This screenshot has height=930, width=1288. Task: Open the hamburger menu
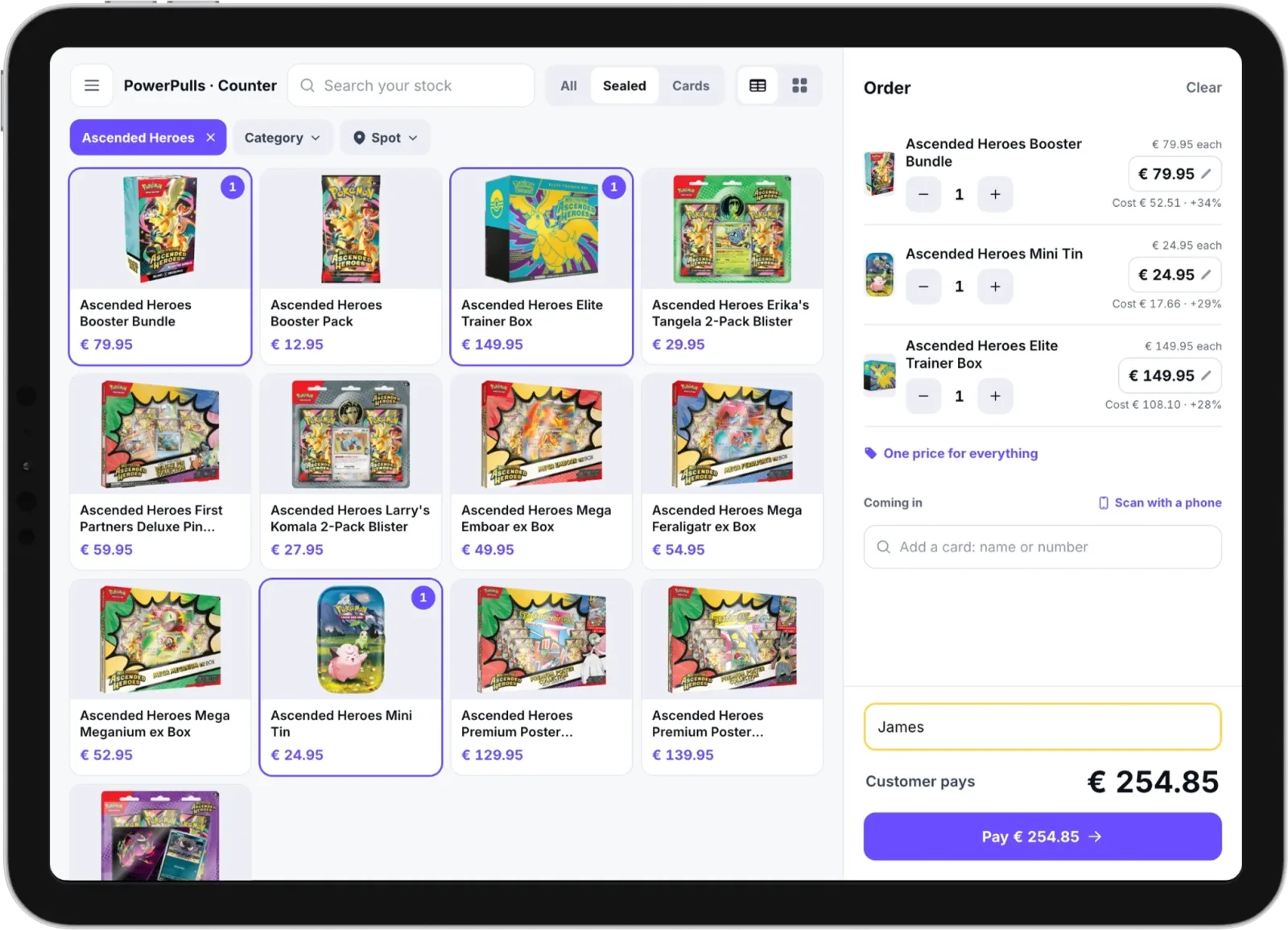coord(92,85)
